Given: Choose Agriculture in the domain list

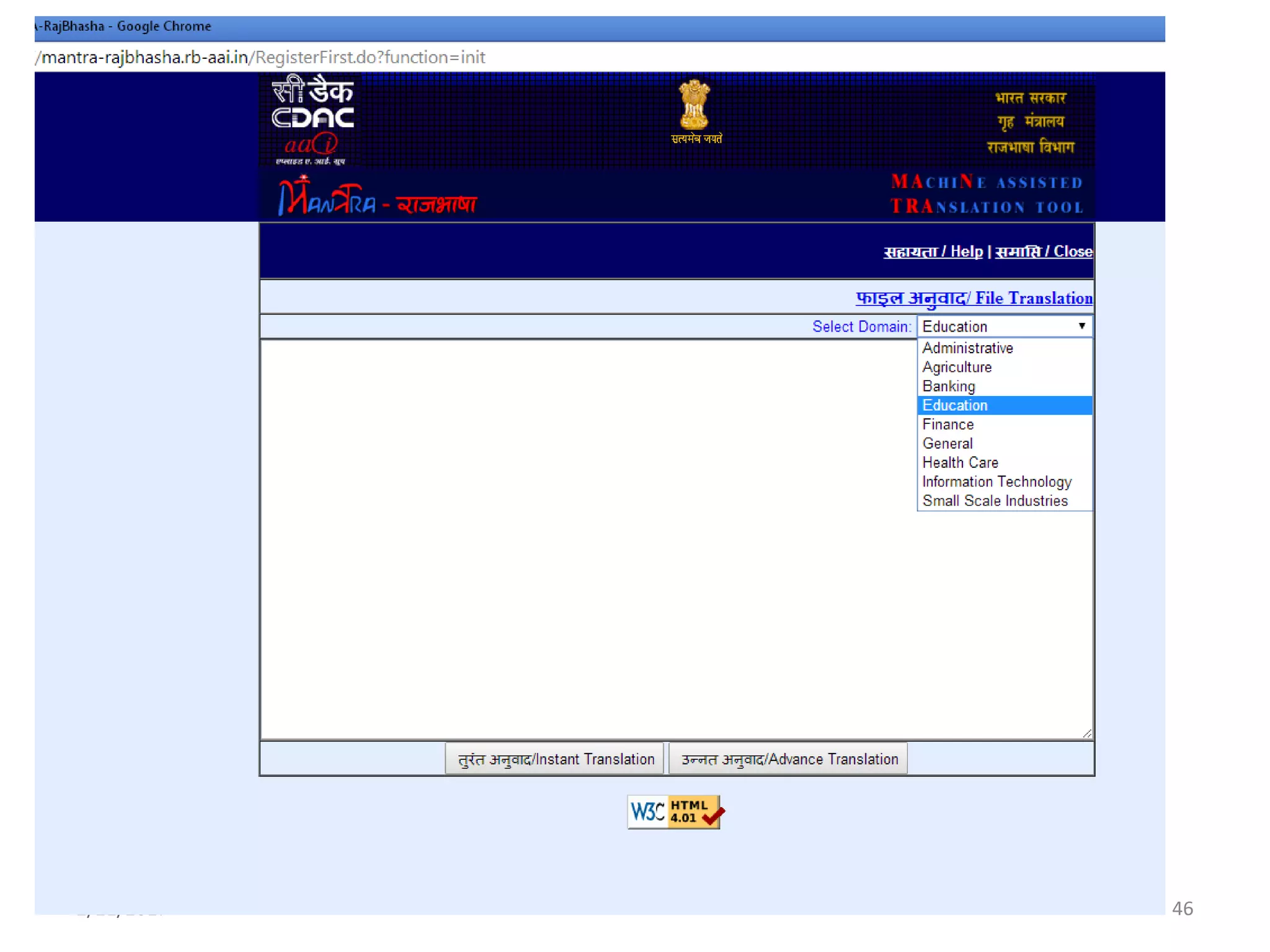Looking at the screenshot, I should click(x=957, y=368).
